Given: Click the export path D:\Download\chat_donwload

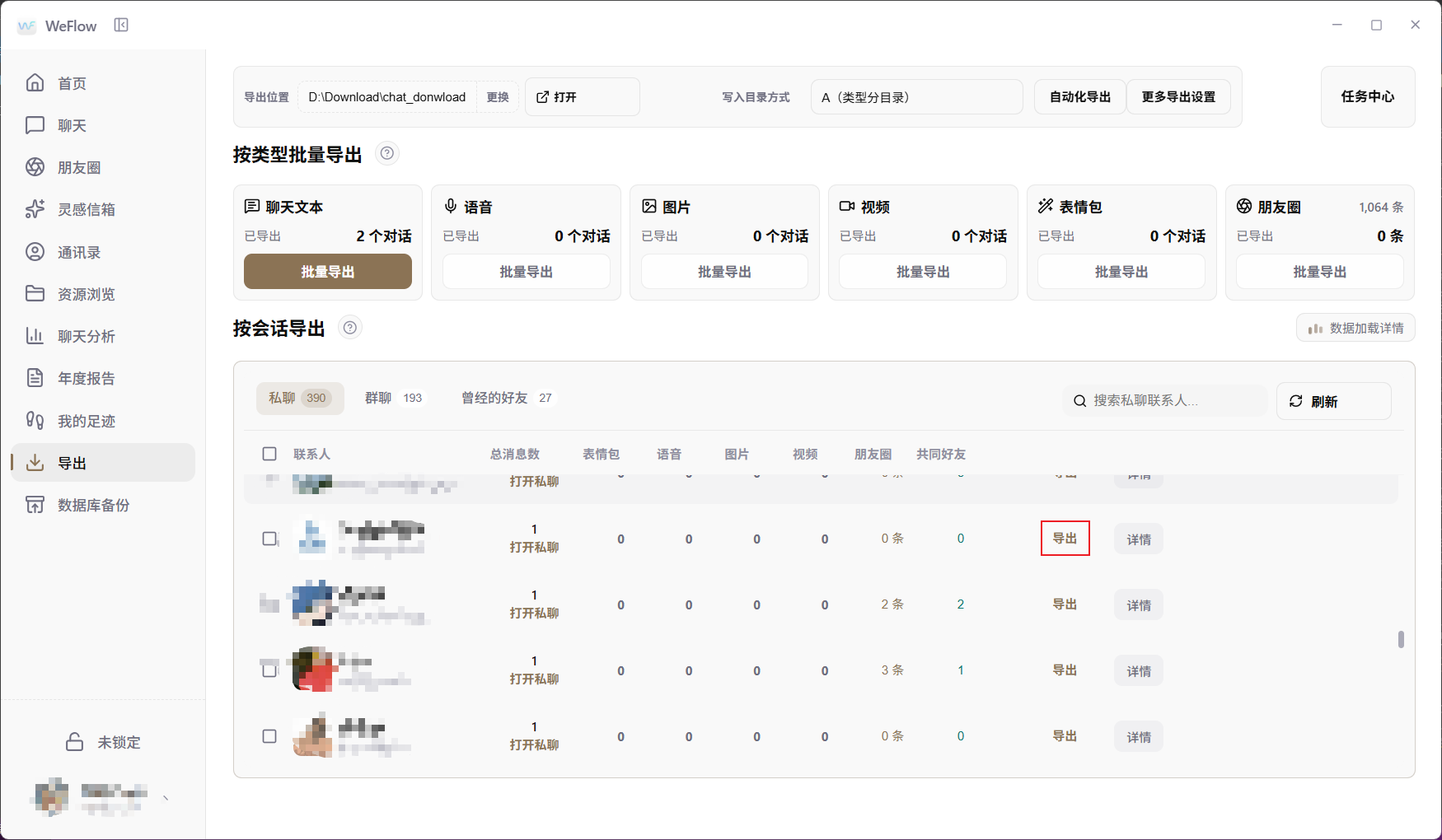Looking at the screenshot, I should pyautogui.click(x=387, y=97).
